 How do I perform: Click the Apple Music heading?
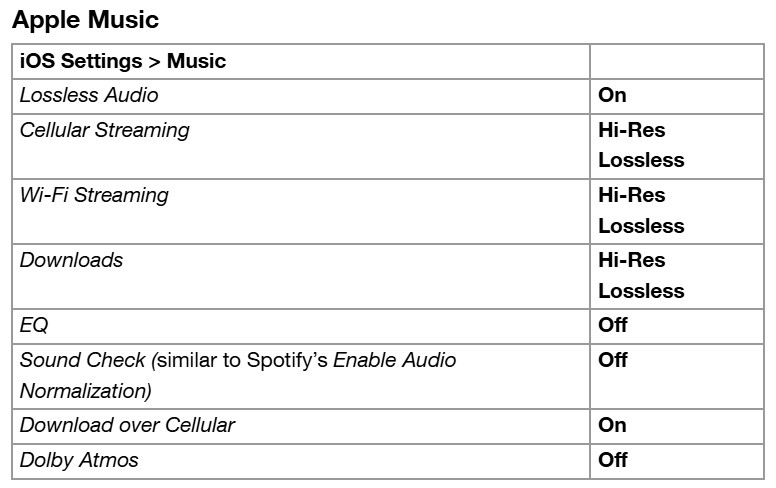[x=85, y=19]
